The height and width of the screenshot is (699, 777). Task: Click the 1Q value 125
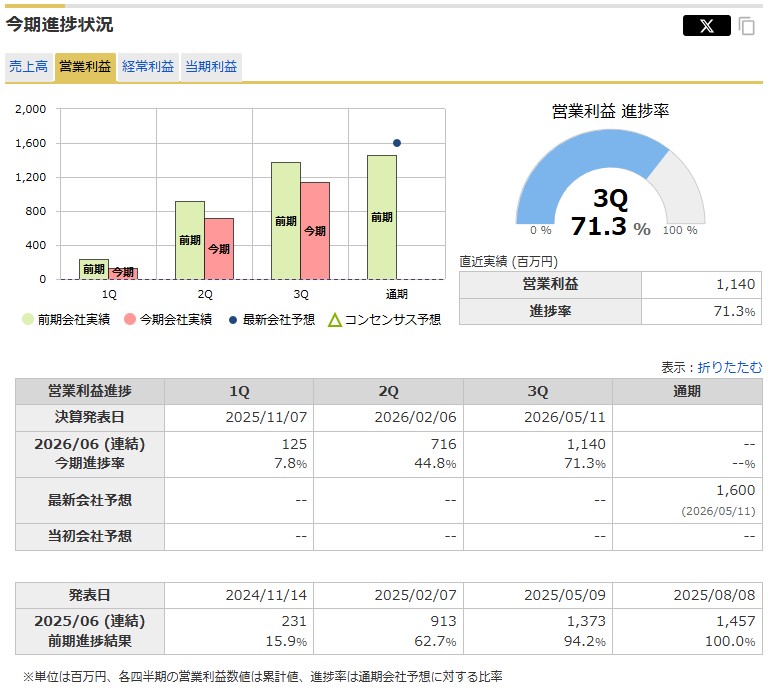click(x=294, y=444)
